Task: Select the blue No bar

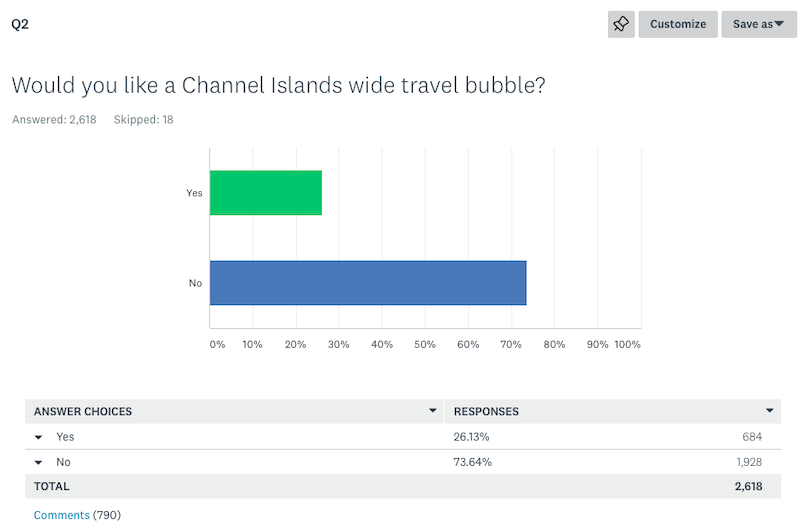Action: click(x=368, y=283)
